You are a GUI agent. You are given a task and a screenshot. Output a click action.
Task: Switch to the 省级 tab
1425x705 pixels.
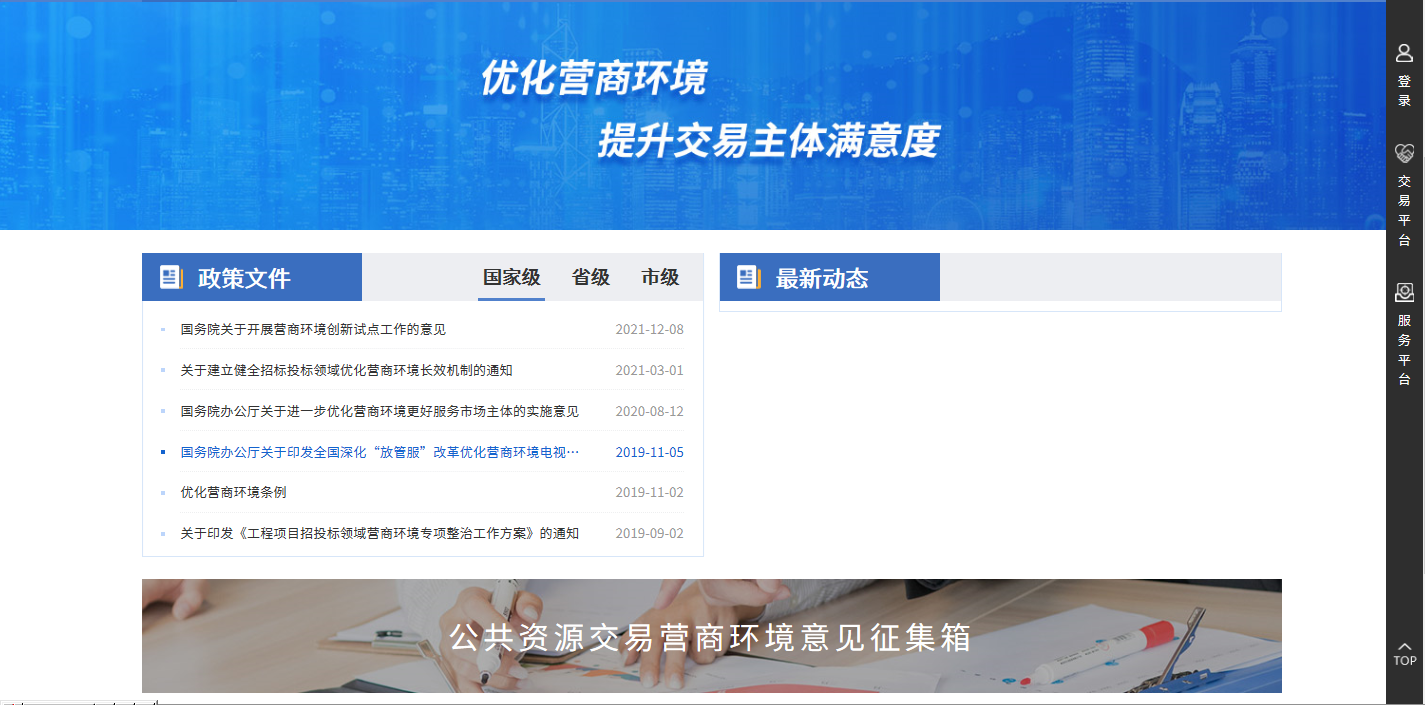590,278
